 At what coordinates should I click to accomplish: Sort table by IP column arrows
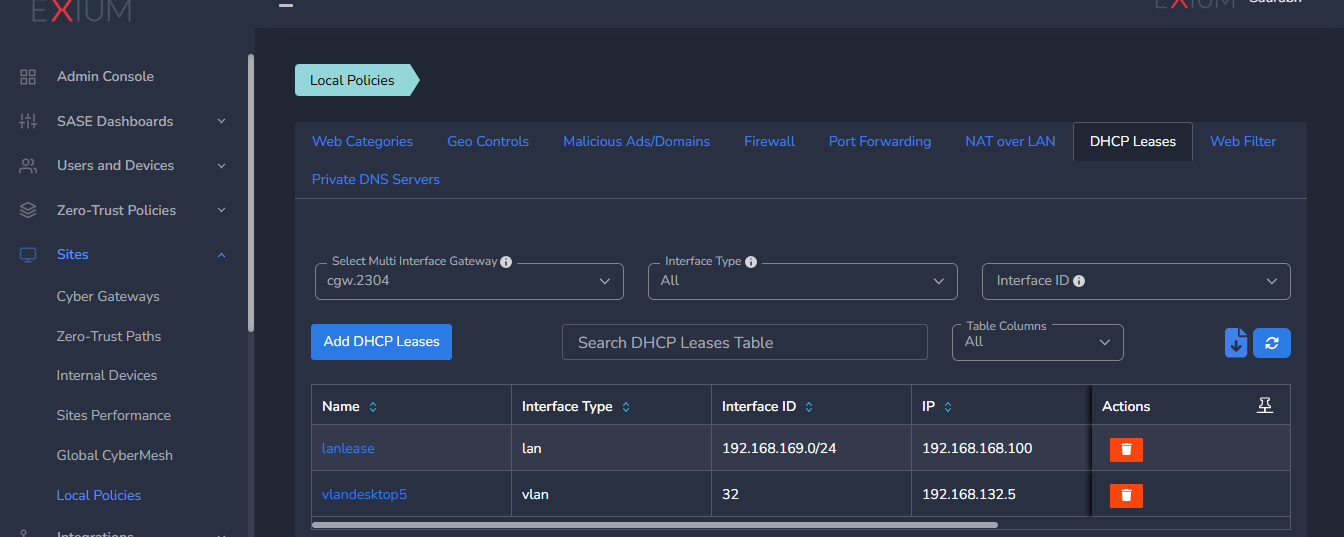pos(948,407)
